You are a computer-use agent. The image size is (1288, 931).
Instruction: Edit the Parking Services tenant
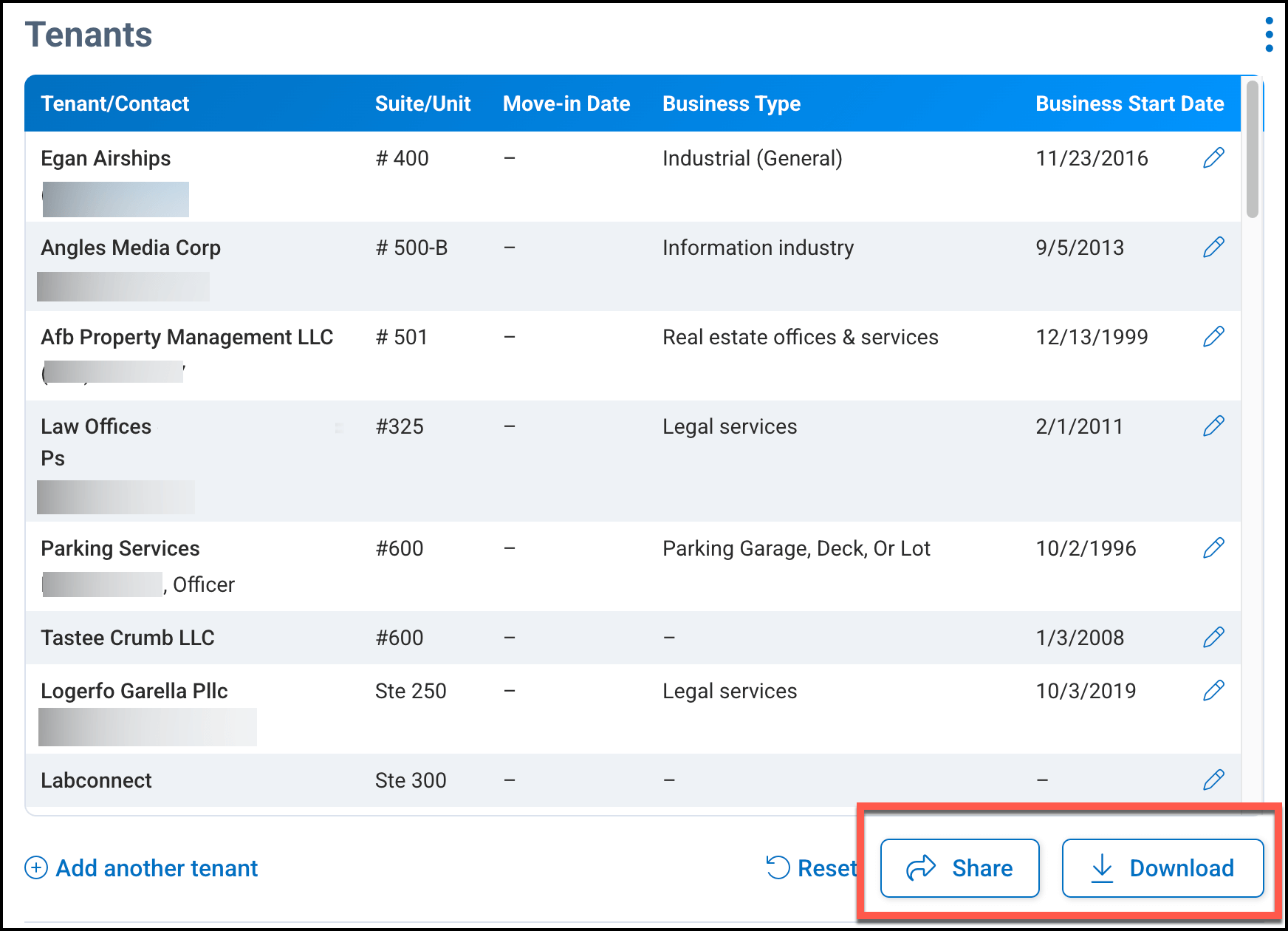1213,548
